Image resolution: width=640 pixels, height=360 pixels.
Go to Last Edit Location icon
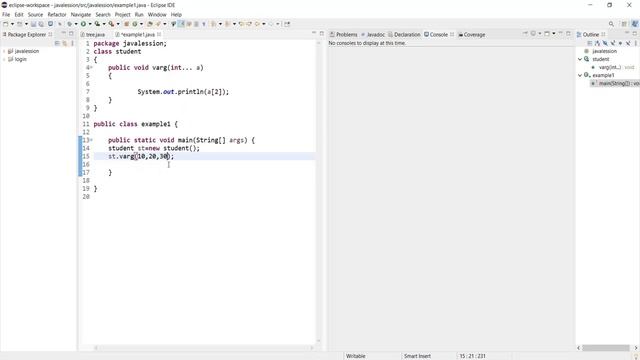point(241,24)
